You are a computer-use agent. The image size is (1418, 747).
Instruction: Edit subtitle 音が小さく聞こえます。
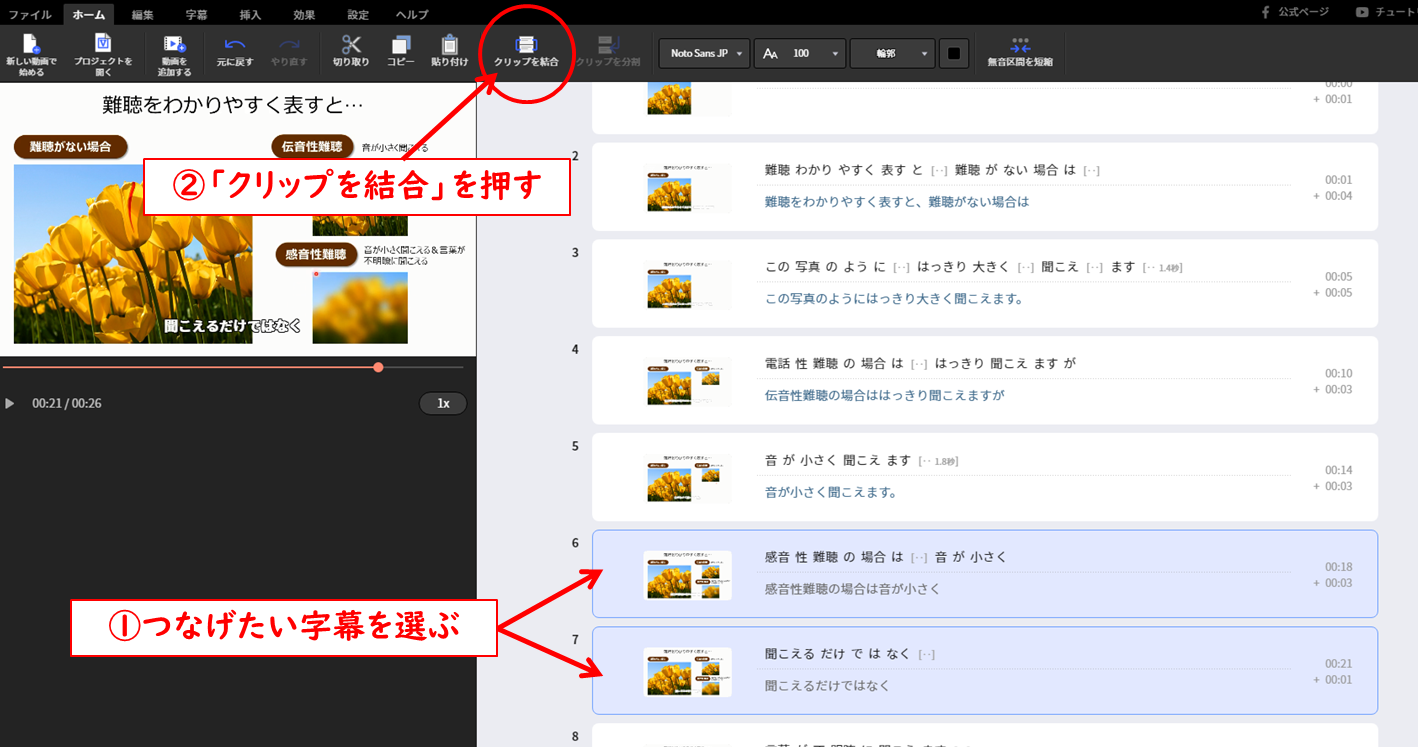831,492
